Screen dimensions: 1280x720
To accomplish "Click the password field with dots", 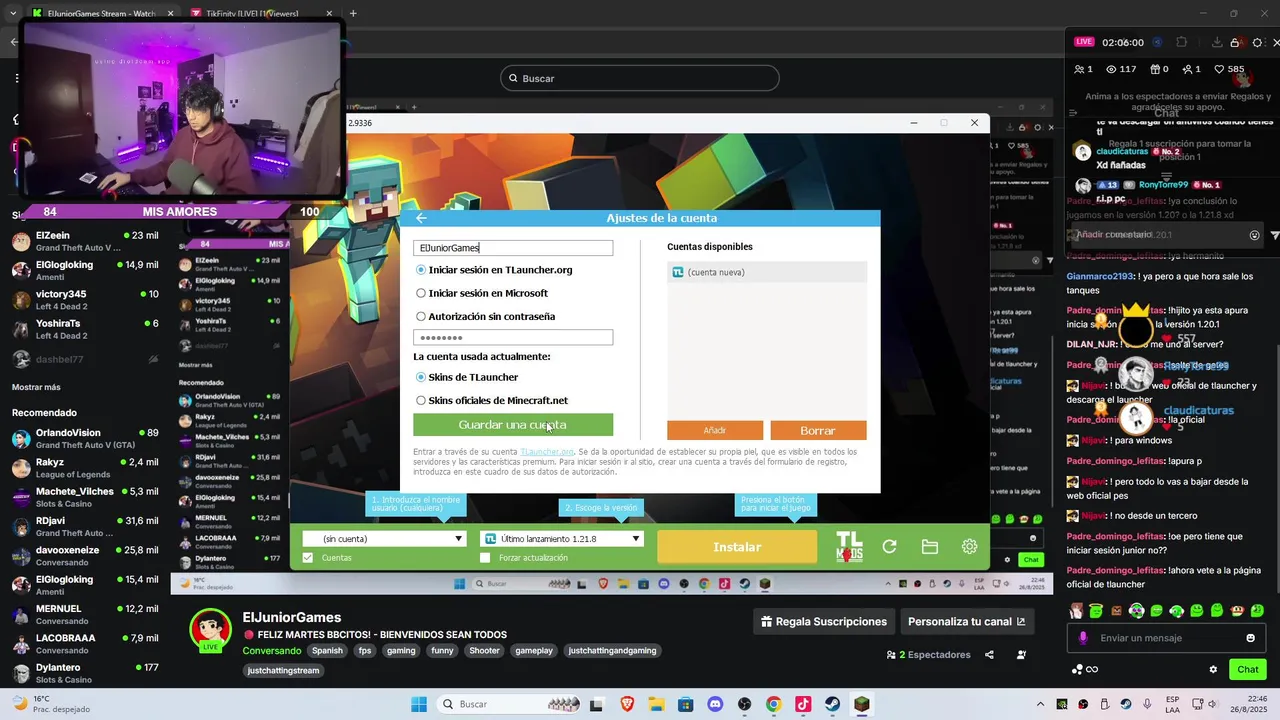I will click(513, 338).
